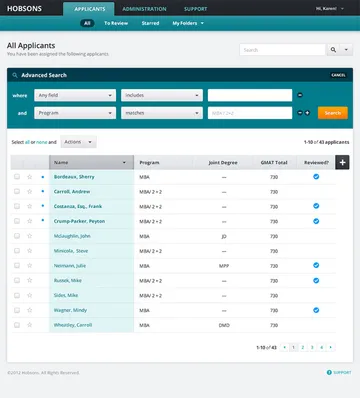
Task: Click reviewed checkmark for Costanza, Frank
Action: (x=316, y=206)
